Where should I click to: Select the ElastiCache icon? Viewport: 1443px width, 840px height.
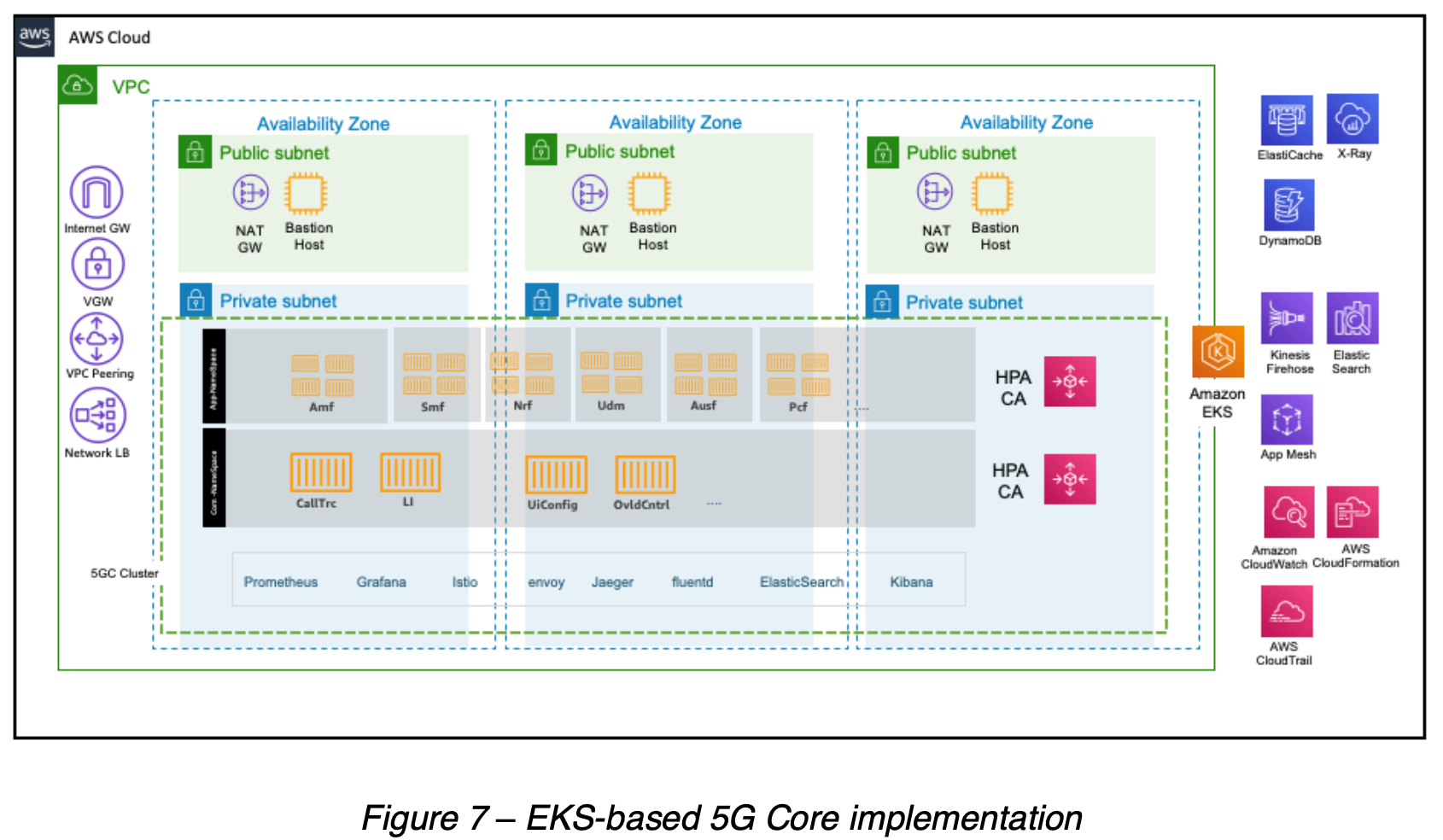[x=1287, y=120]
